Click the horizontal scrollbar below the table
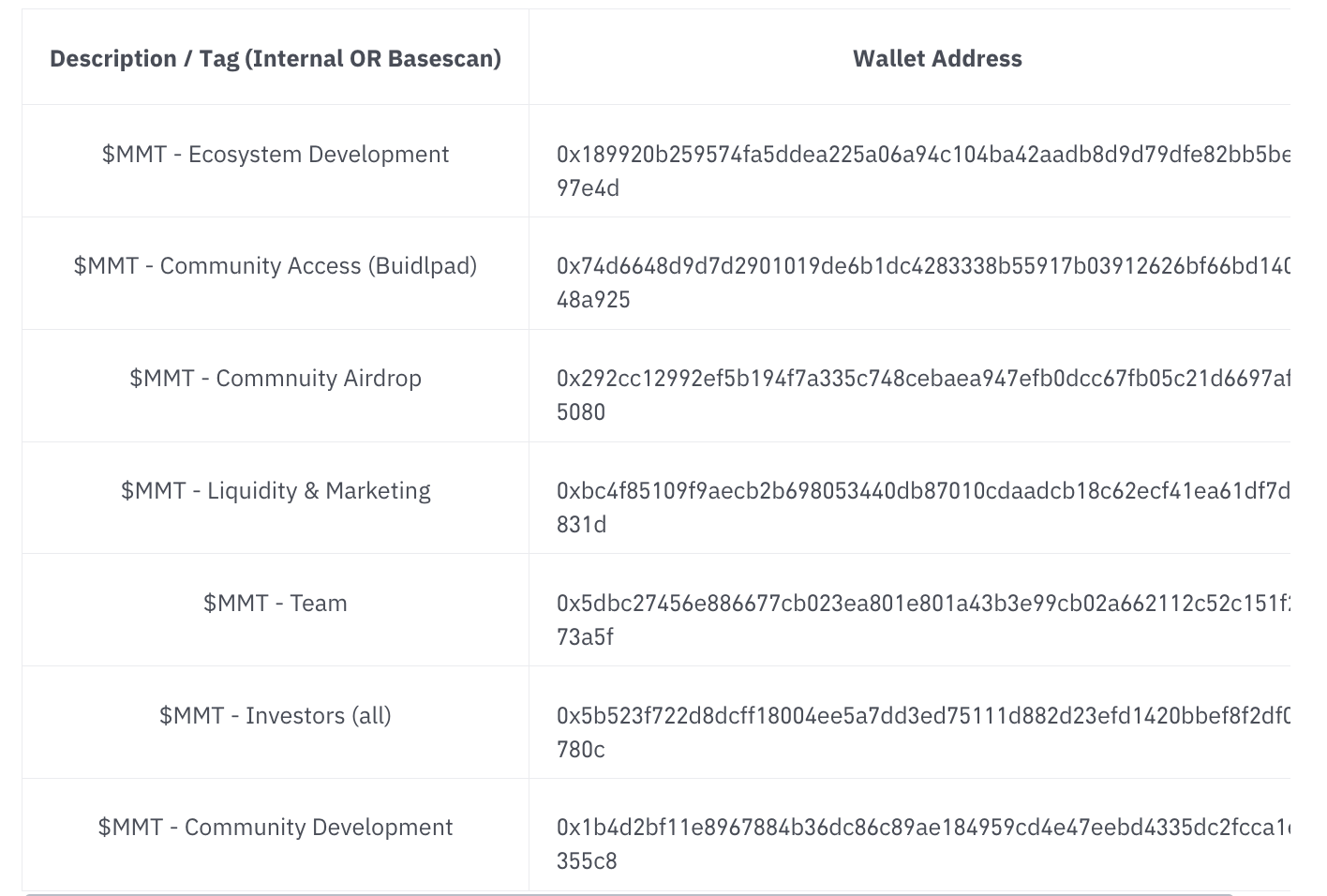Image resolution: width=1327 pixels, height=896 pixels. (x=656, y=893)
